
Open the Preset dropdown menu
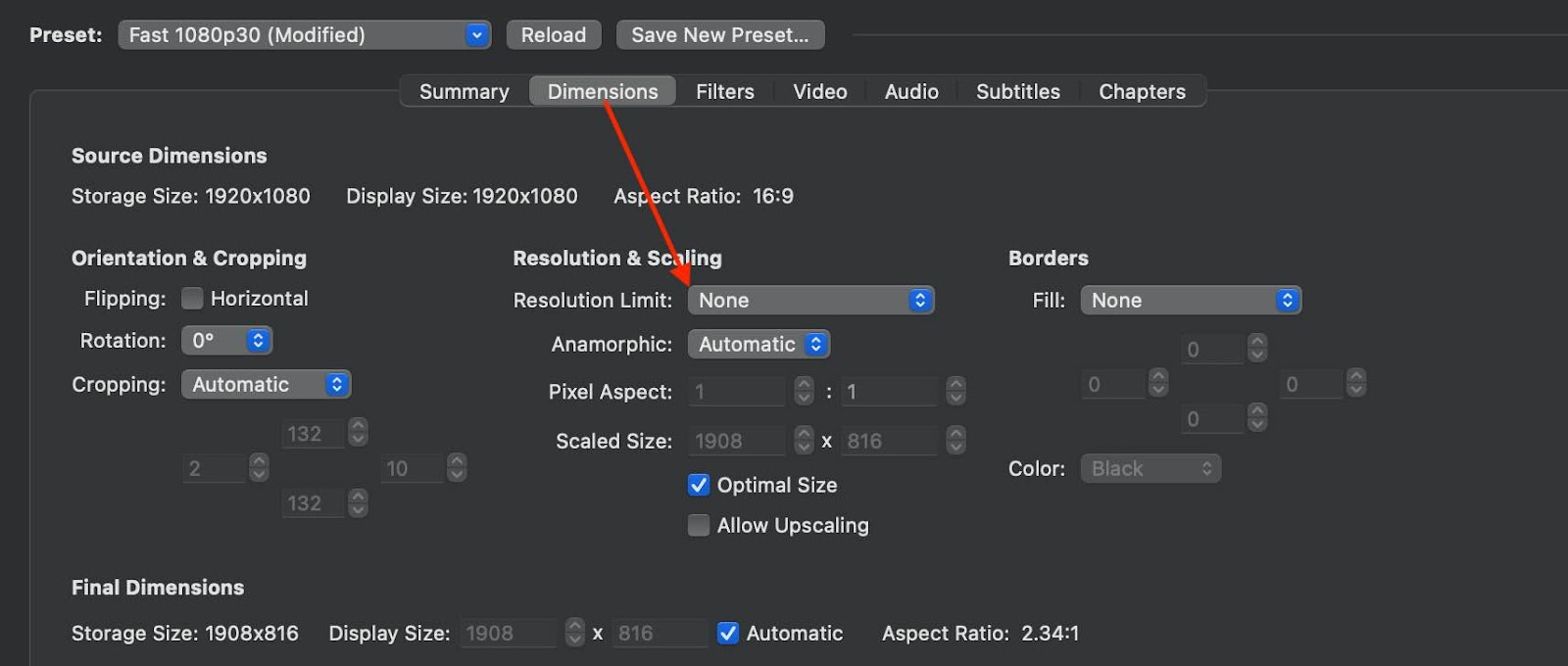(x=304, y=35)
